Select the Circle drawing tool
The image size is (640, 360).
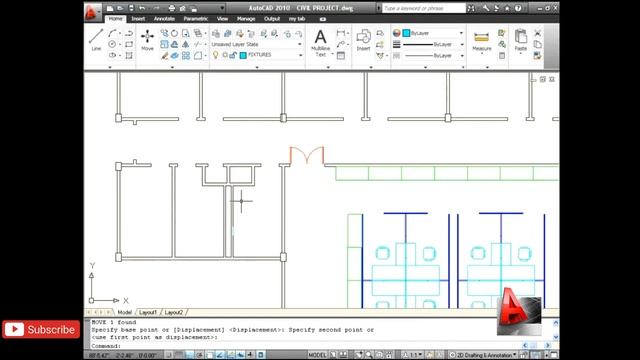point(112,44)
